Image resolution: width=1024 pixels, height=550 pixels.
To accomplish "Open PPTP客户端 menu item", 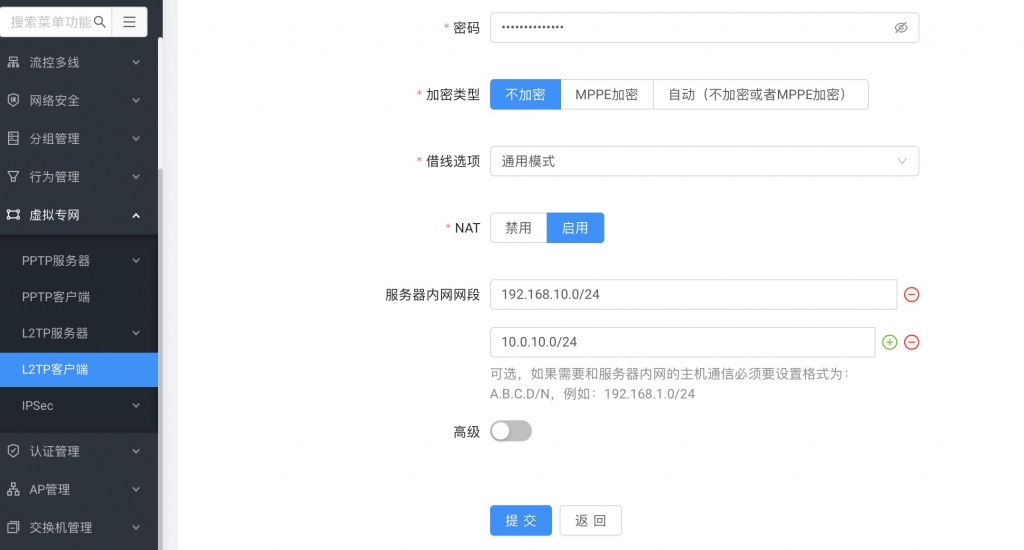I will 79,297.
